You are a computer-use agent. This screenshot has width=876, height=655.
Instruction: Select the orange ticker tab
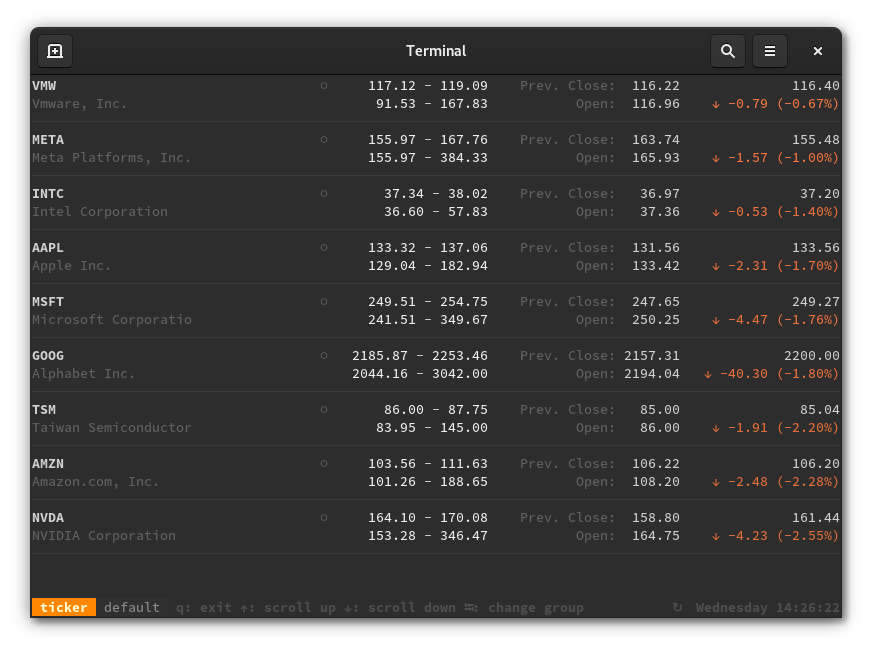(x=64, y=607)
